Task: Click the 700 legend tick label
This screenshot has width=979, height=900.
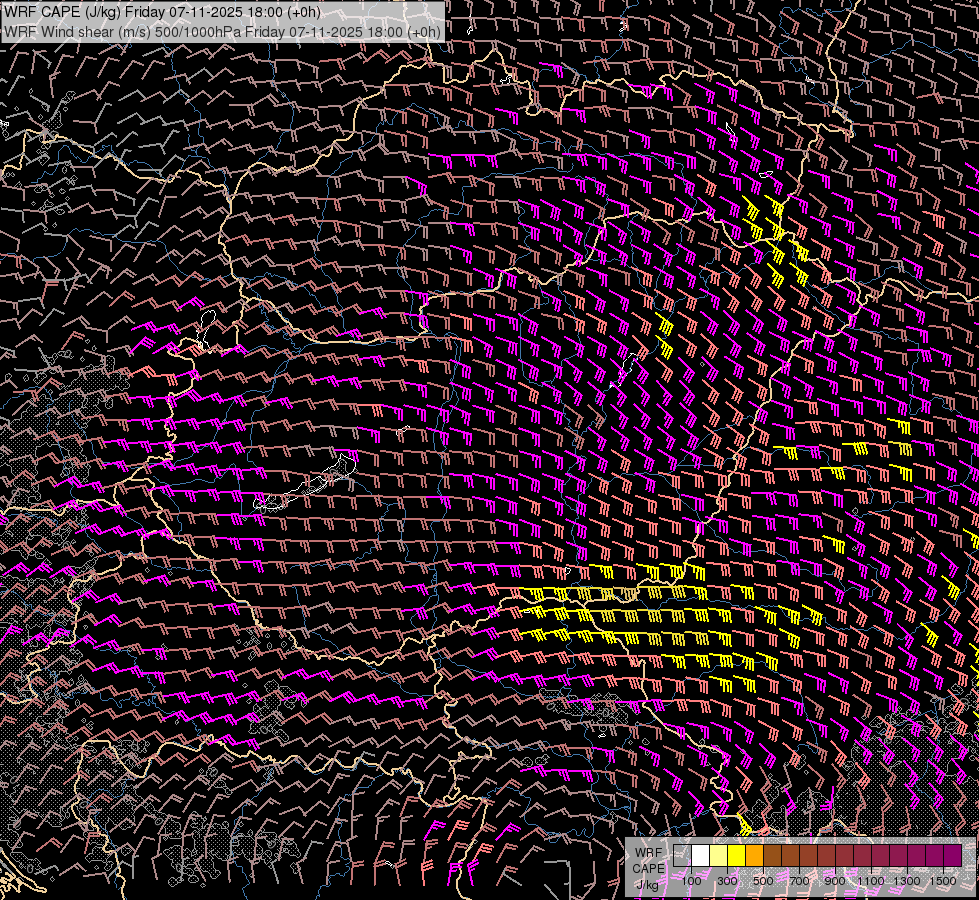Action: click(799, 881)
